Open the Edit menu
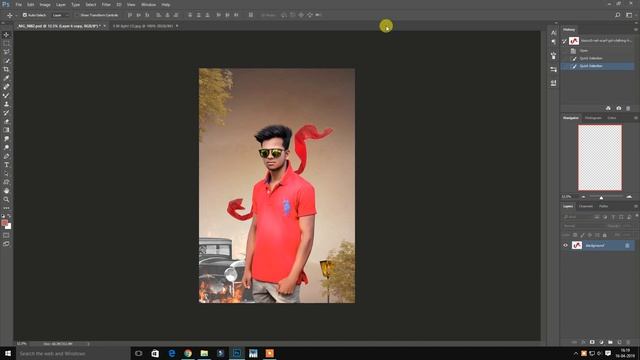The image size is (640, 360). click(x=31, y=4)
